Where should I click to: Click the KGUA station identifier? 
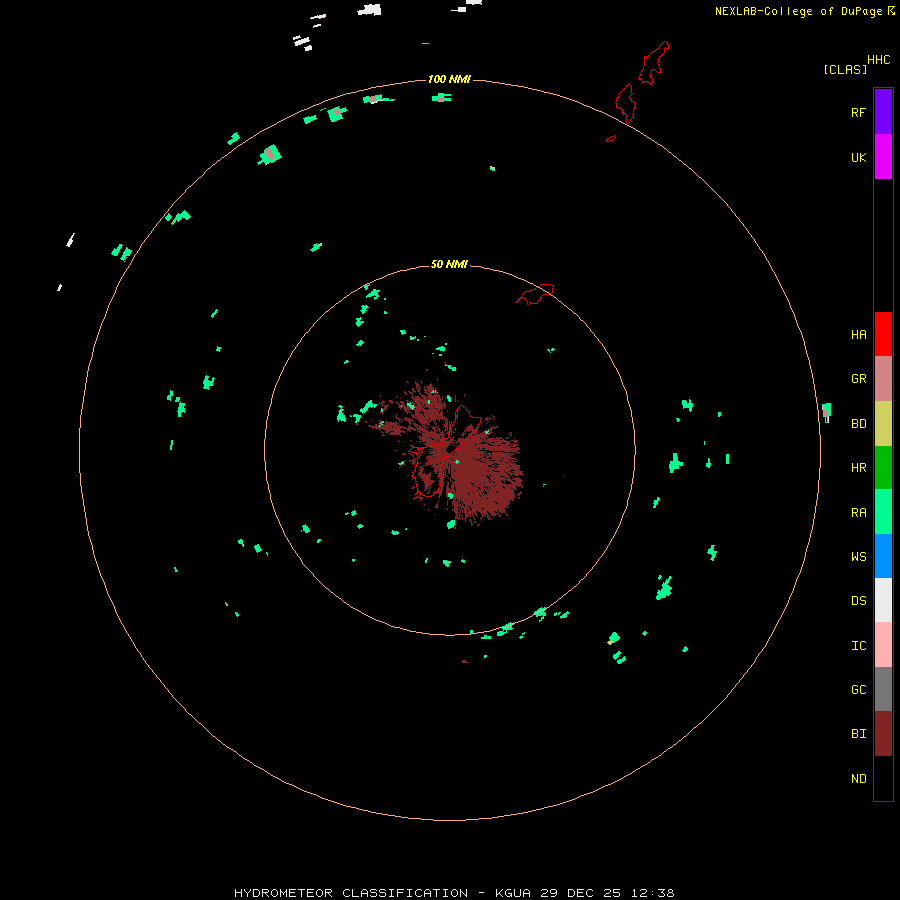click(x=513, y=893)
